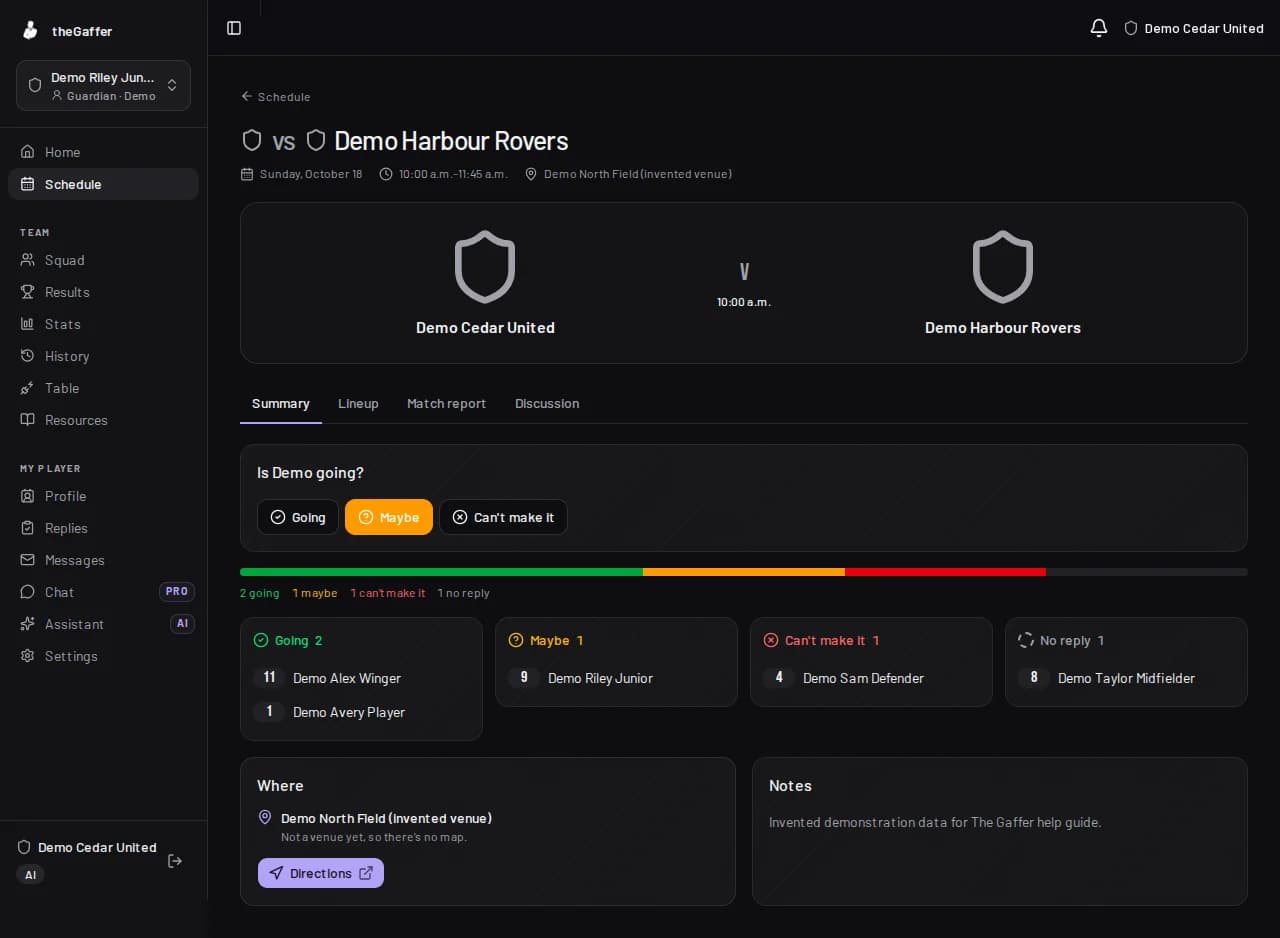Click Demo Harbour Rovers shield crest
Image resolution: width=1280 pixels, height=938 pixels.
1003,267
